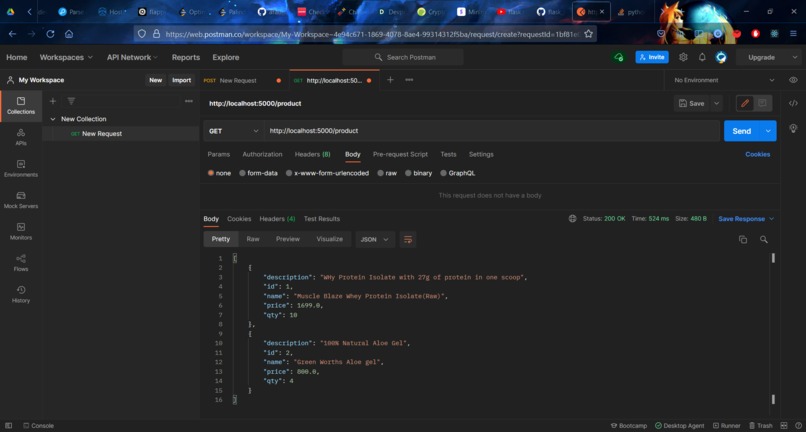Open the APIs sidebar panel
806x432 pixels.
coord(21,137)
